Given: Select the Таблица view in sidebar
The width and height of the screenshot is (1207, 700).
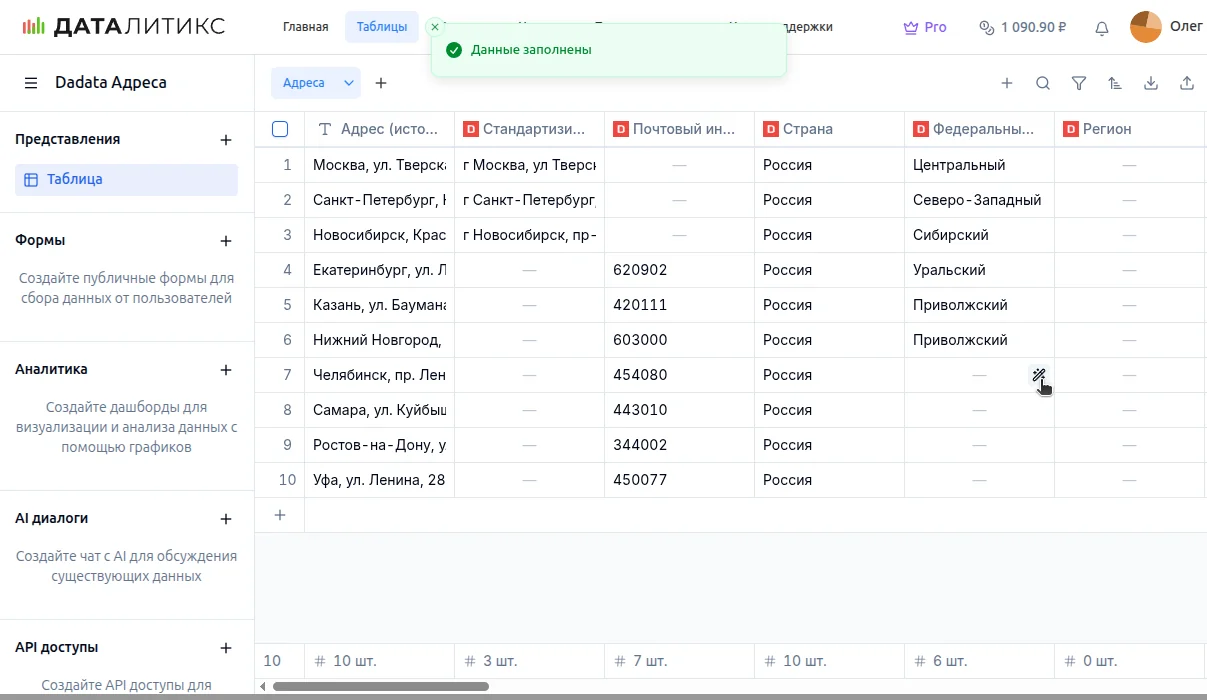Looking at the screenshot, I should [126, 180].
